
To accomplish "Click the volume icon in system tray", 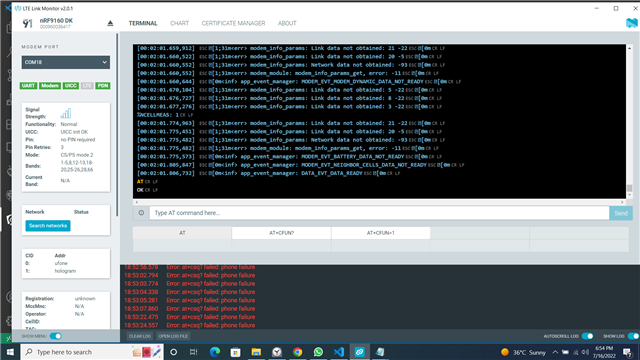I will [585, 352].
